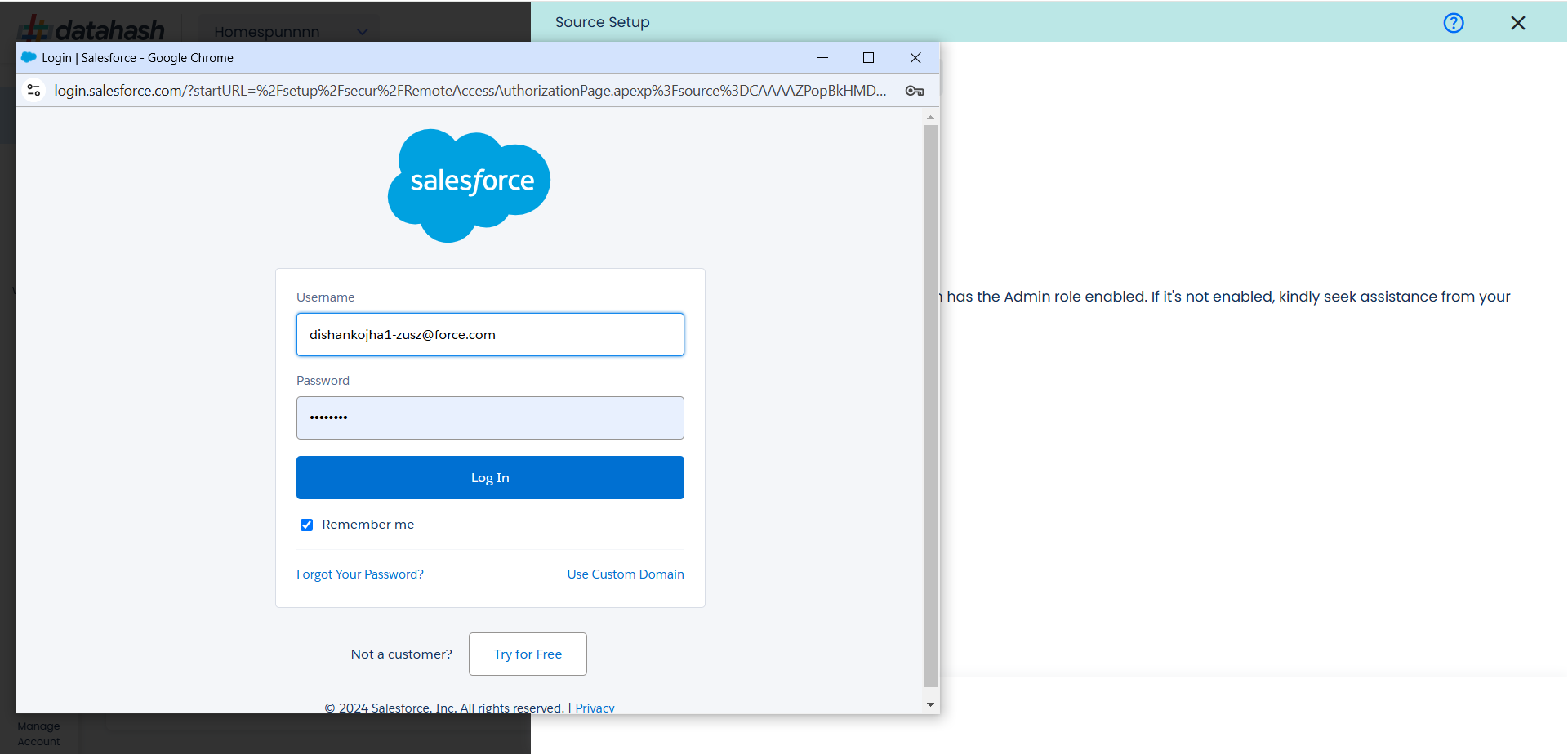Open the Privacy link in footer
Viewport: 1568px width, 755px height.
(595, 708)
